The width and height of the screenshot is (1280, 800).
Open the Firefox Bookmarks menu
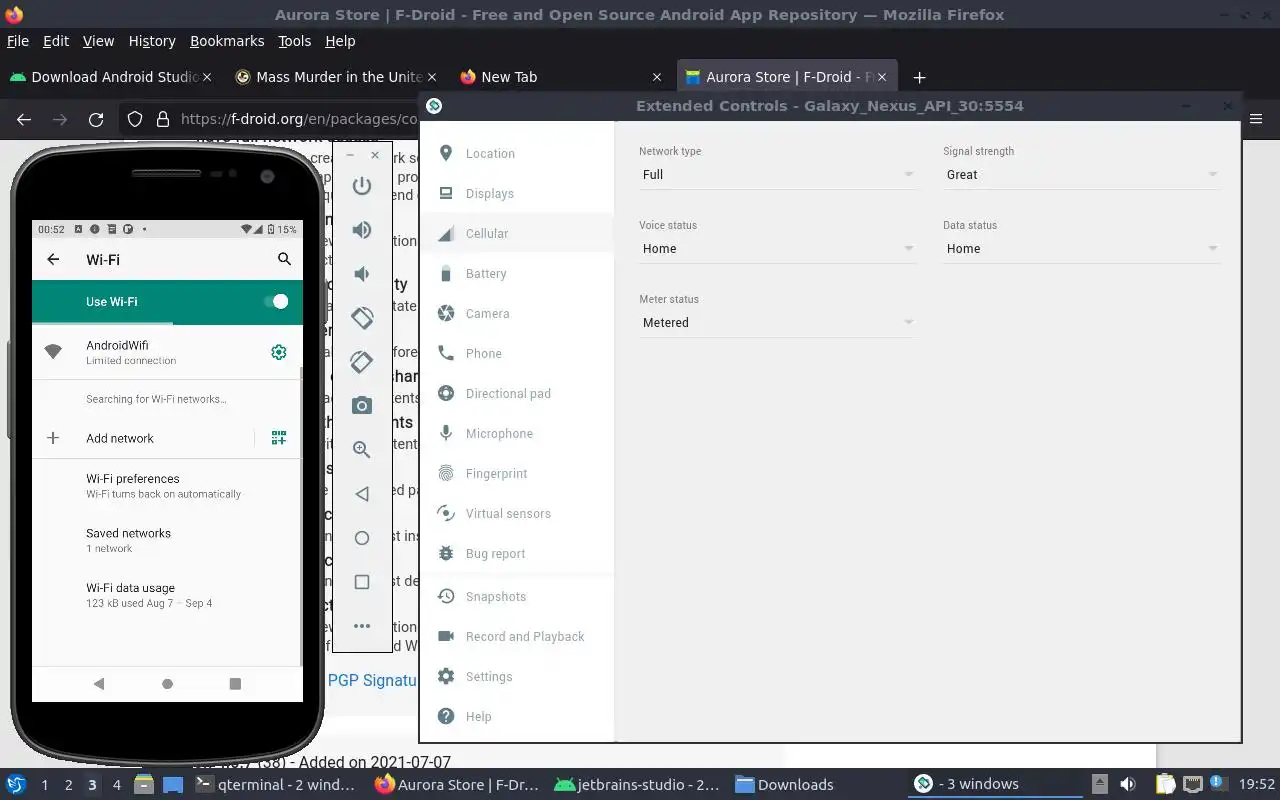point(227,41)
